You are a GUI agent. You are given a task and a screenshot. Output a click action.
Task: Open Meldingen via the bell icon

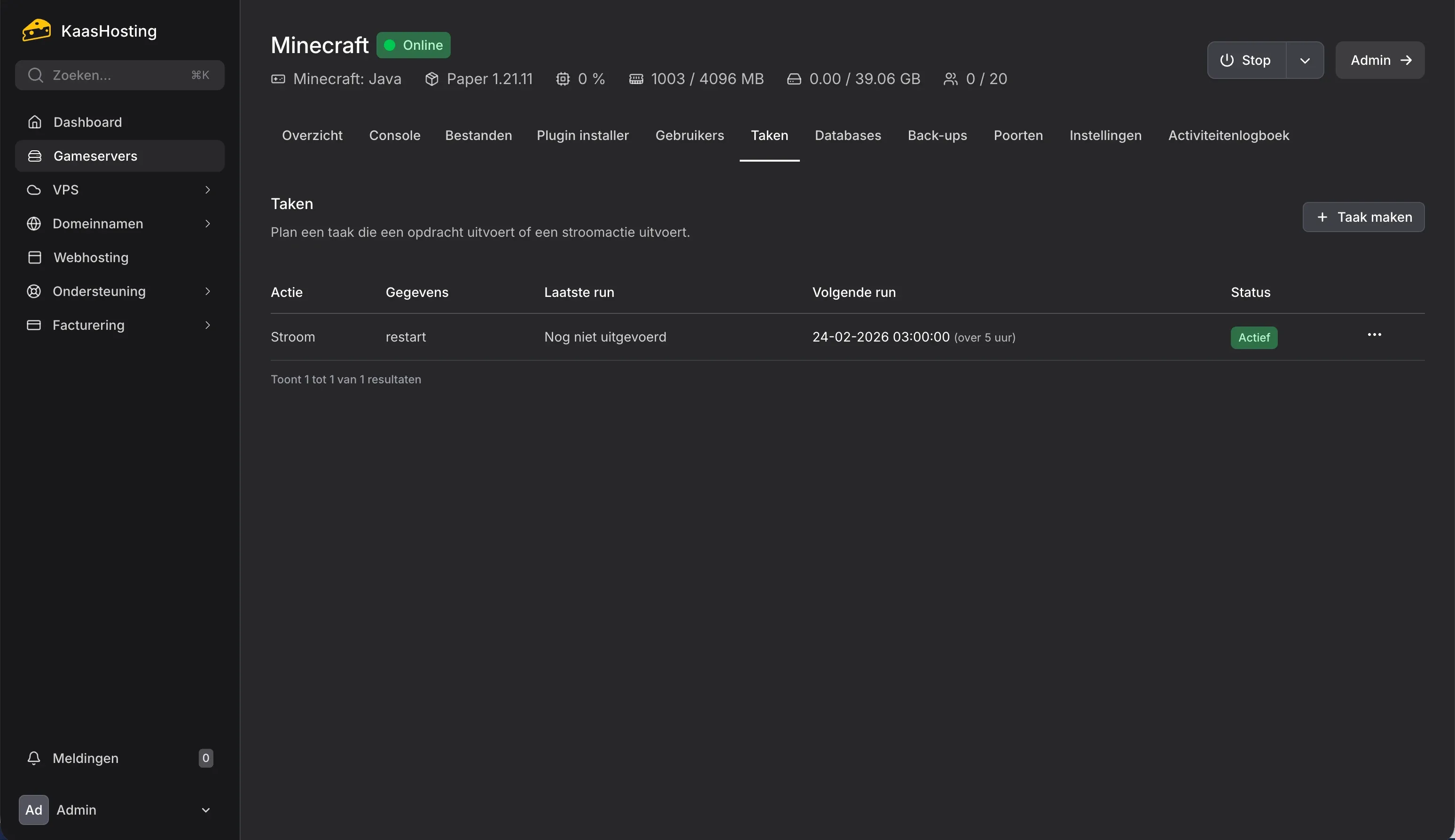[x=34, y=758]
